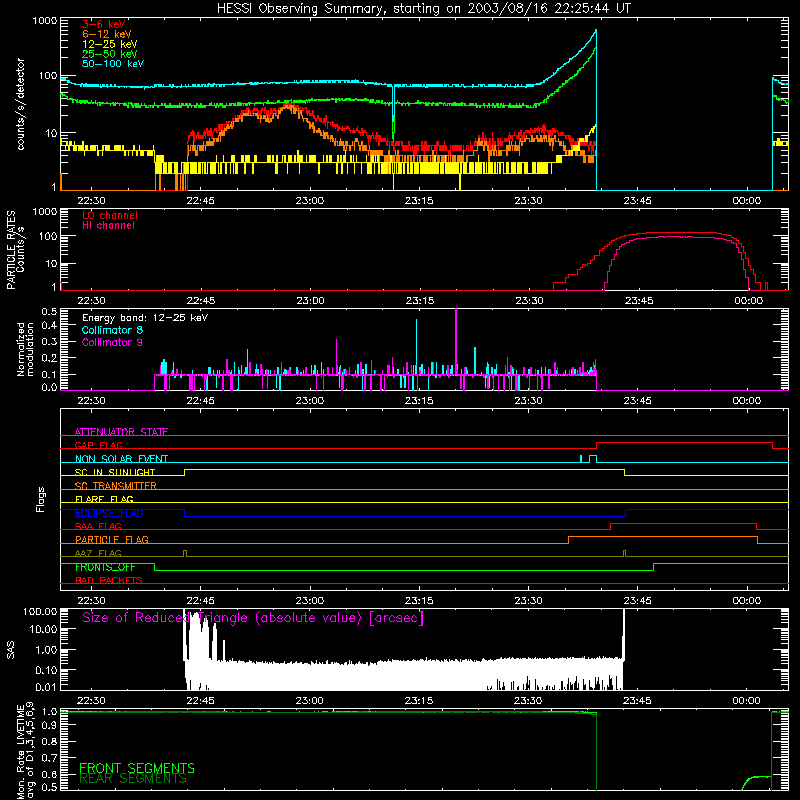Viewport: 800px width, 800px height.
Task: Click the Normalized modulation axis label
Action: 25,349
